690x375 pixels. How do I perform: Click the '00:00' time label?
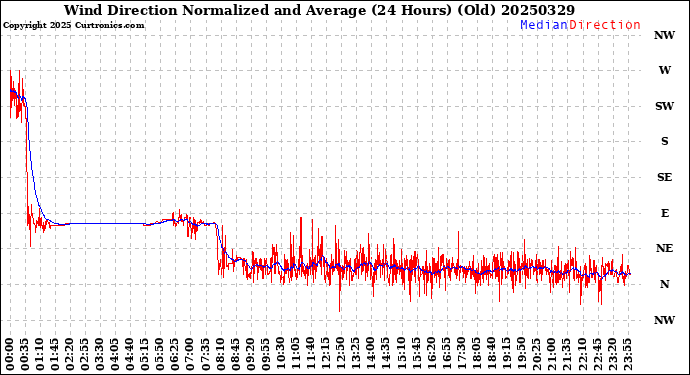point(10,354)
